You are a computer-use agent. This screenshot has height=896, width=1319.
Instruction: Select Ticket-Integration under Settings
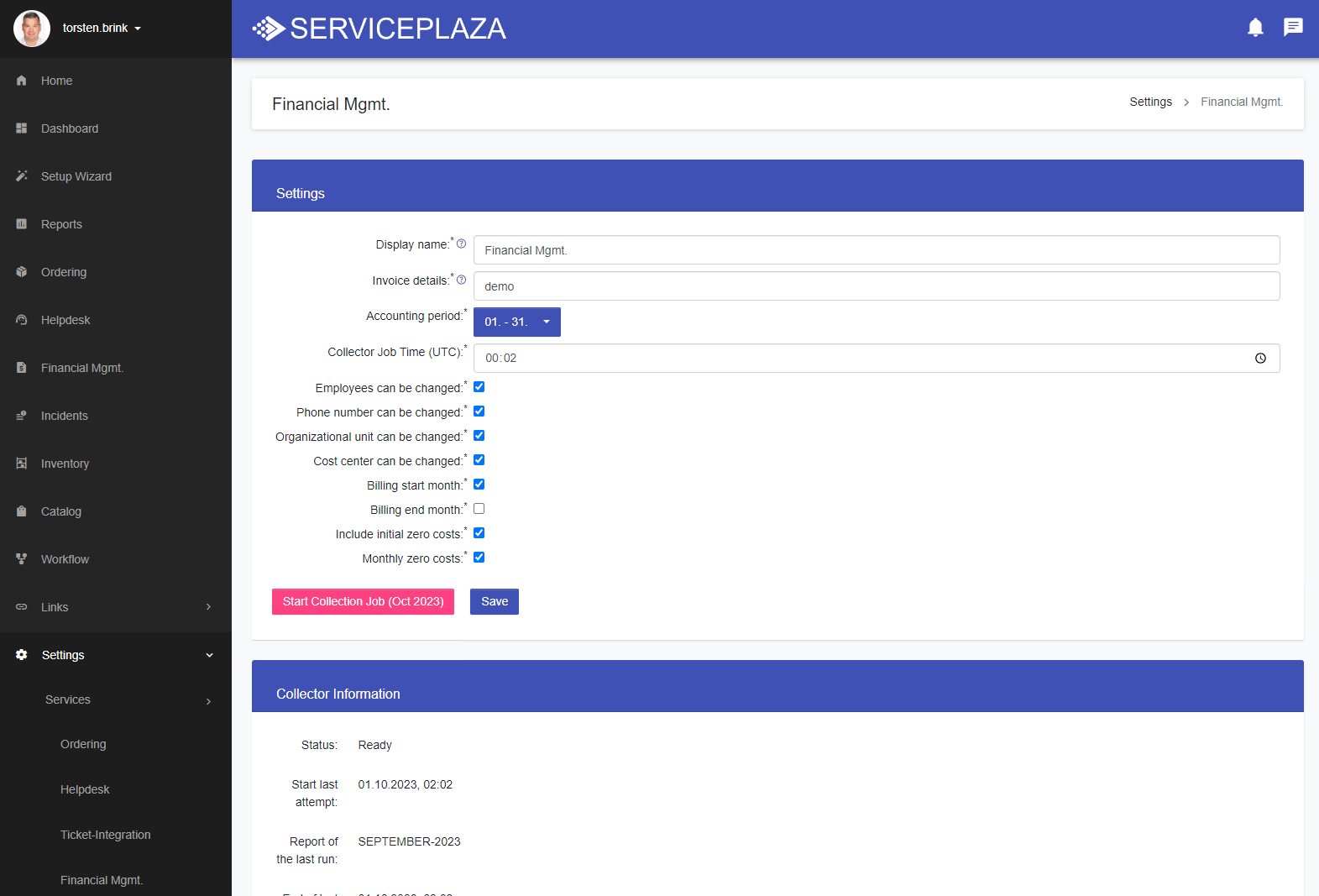(106, 835)
